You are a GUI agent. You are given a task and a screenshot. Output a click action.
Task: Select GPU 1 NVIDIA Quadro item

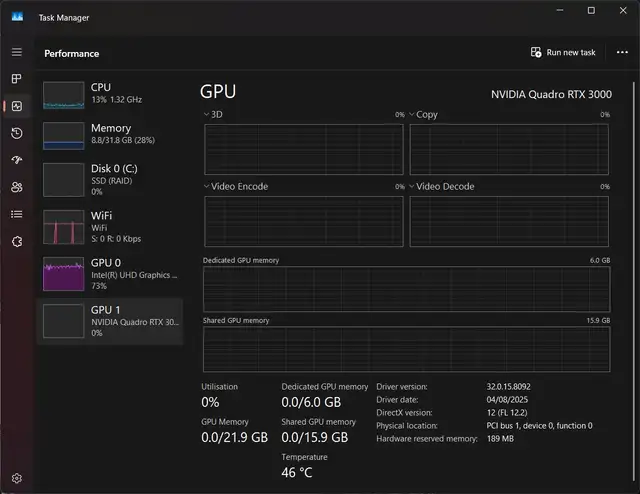tap(110, 321)
